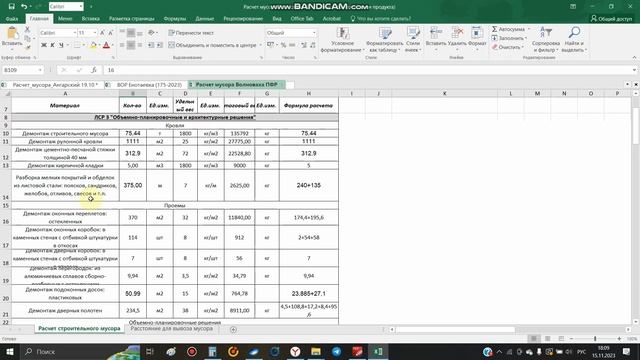
Task: Increase the font size
Action: 102,33
